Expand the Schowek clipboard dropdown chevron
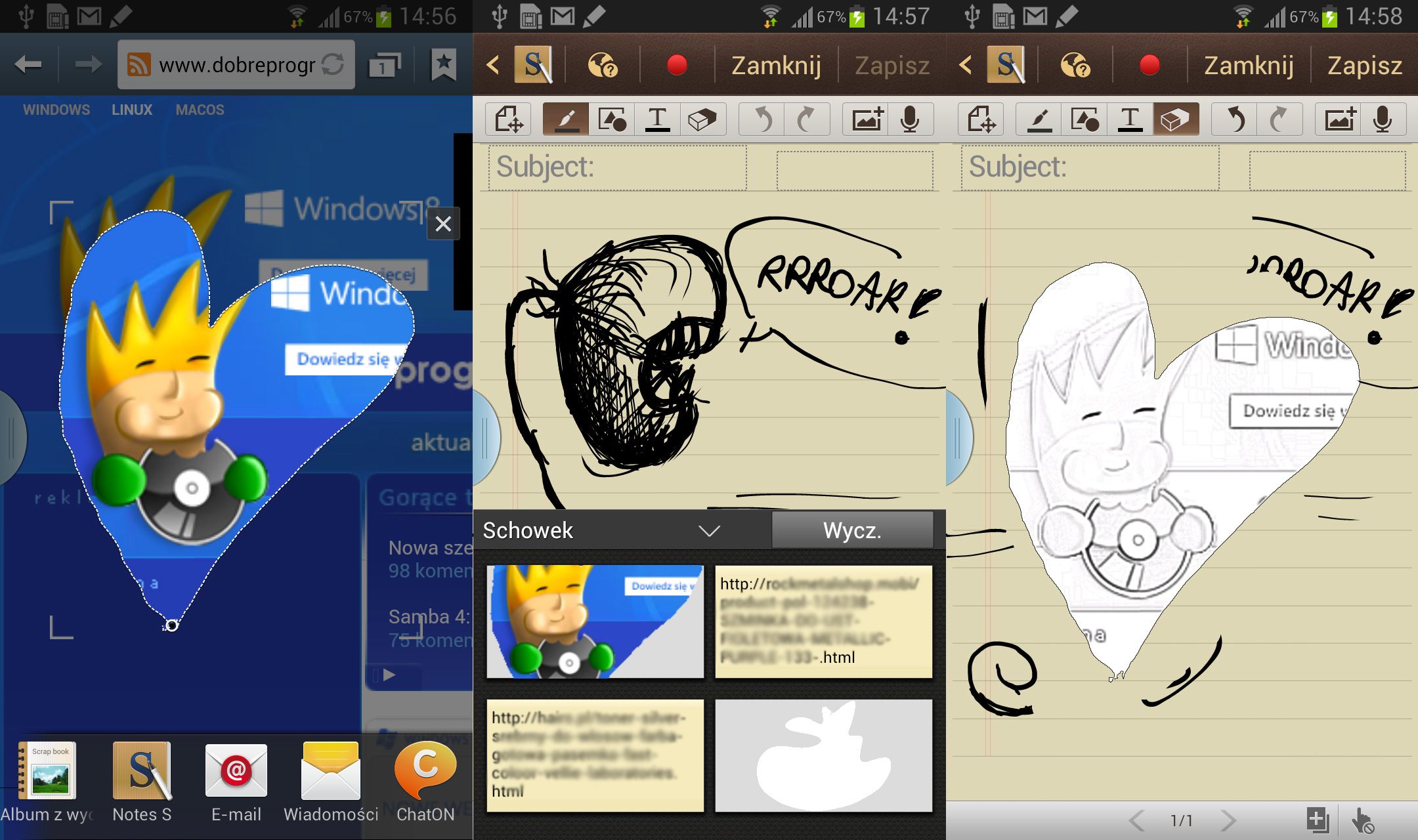Viewport: 1418px width, 840px height. (710, 530)
